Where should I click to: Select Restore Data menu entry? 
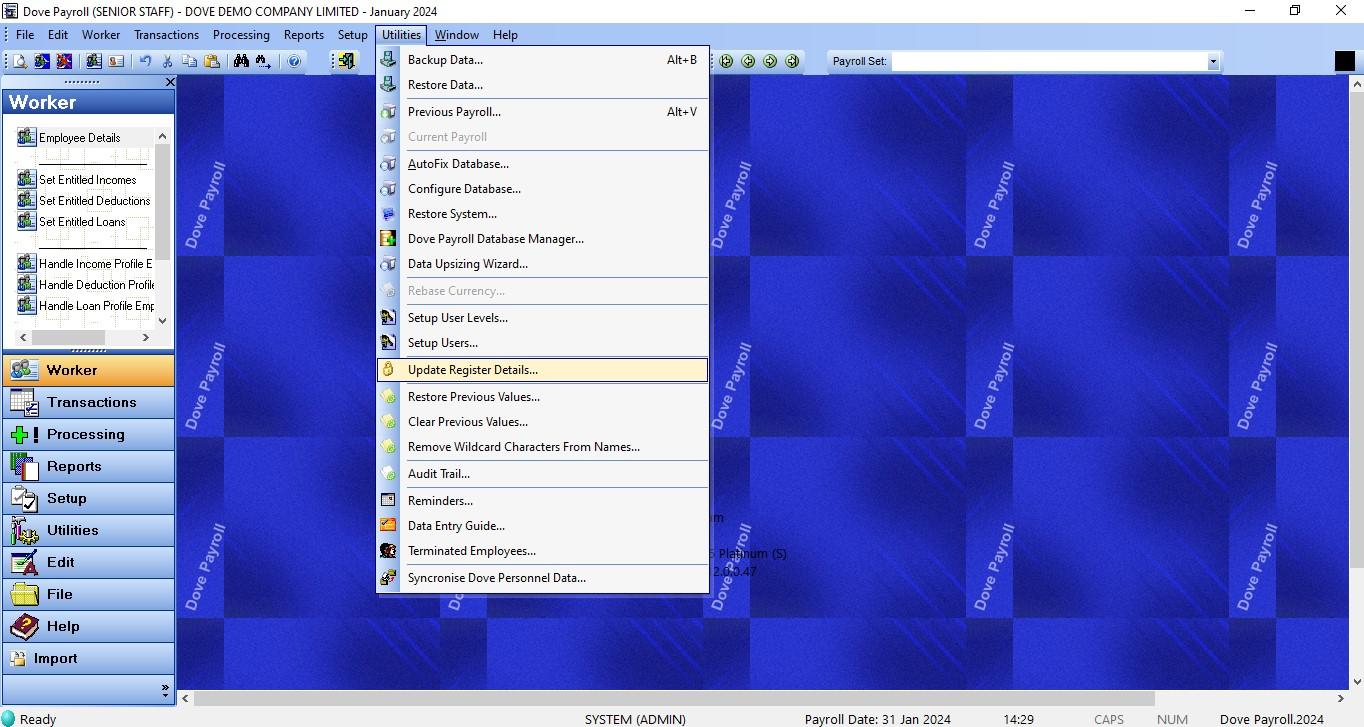[x=543, y=85]
